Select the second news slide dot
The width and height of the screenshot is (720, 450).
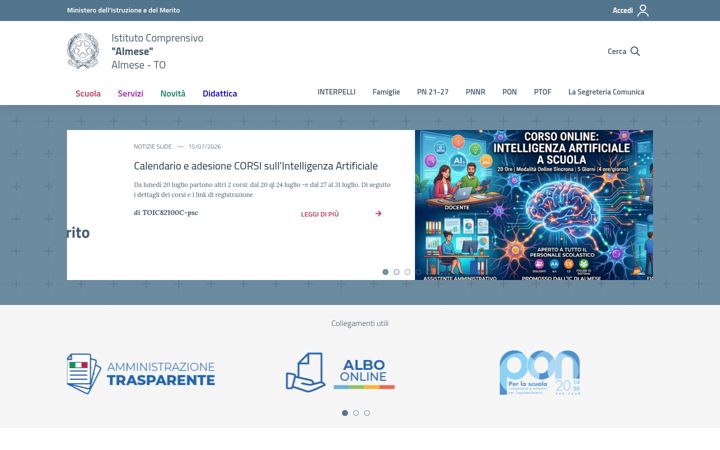[396, 272]
